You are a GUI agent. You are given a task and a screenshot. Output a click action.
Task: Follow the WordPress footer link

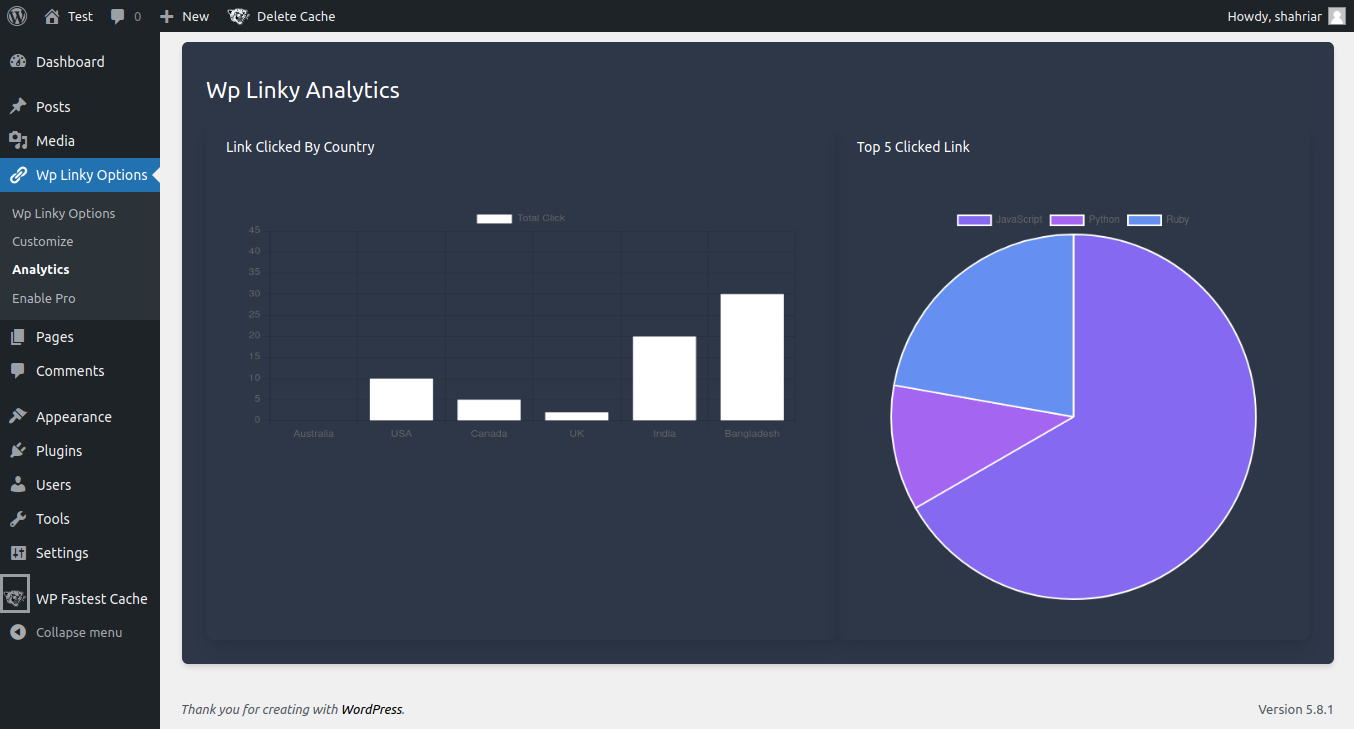click(372, 709)
